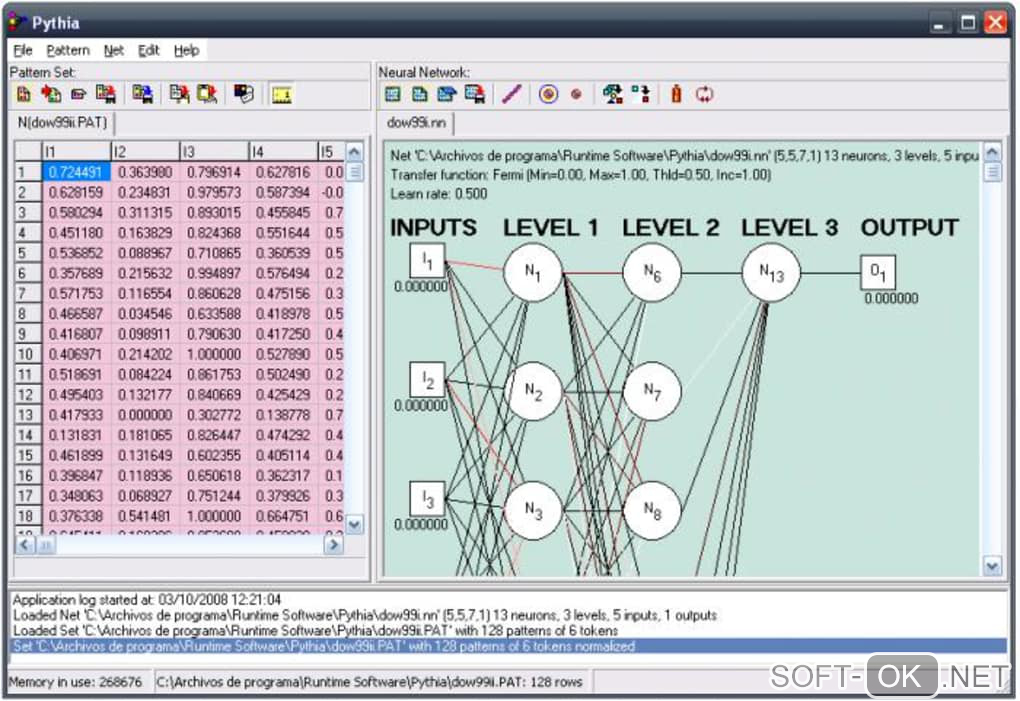Select input node I1 in the network diagram
The height and width of the screenshot is (701, 1020).
427,261
